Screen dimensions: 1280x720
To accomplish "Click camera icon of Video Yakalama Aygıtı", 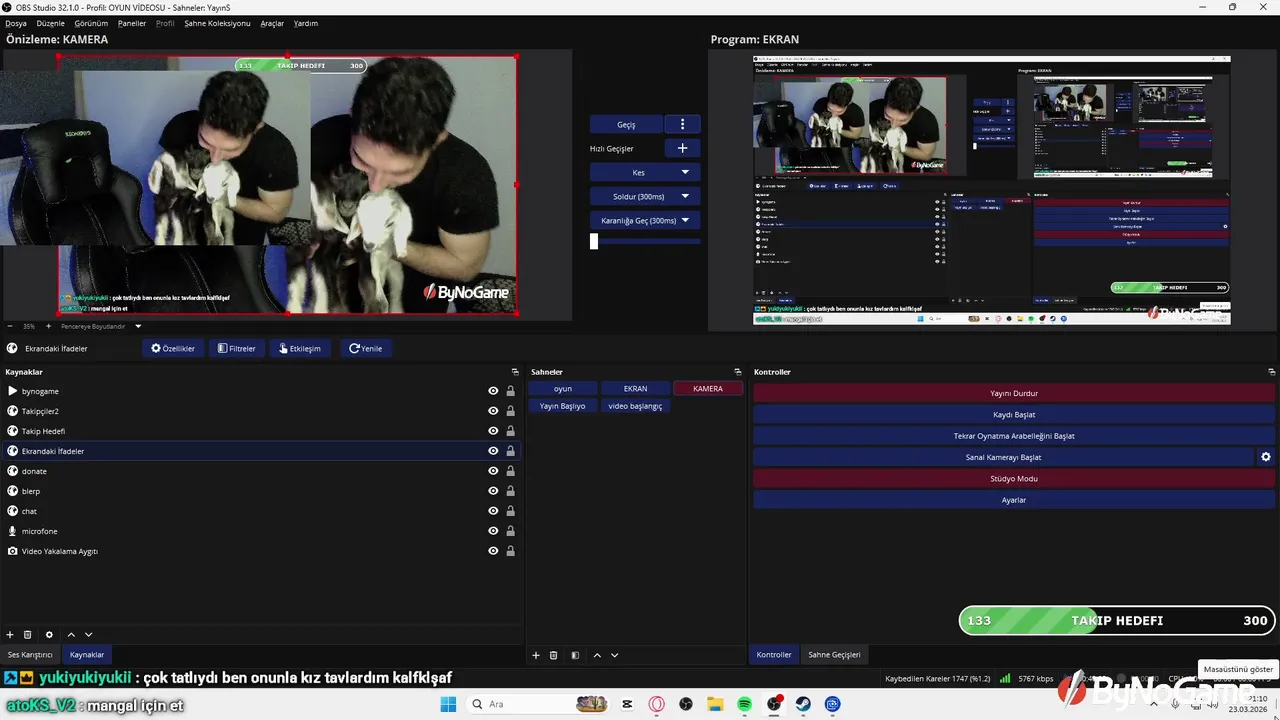I will tap(12, 551).
